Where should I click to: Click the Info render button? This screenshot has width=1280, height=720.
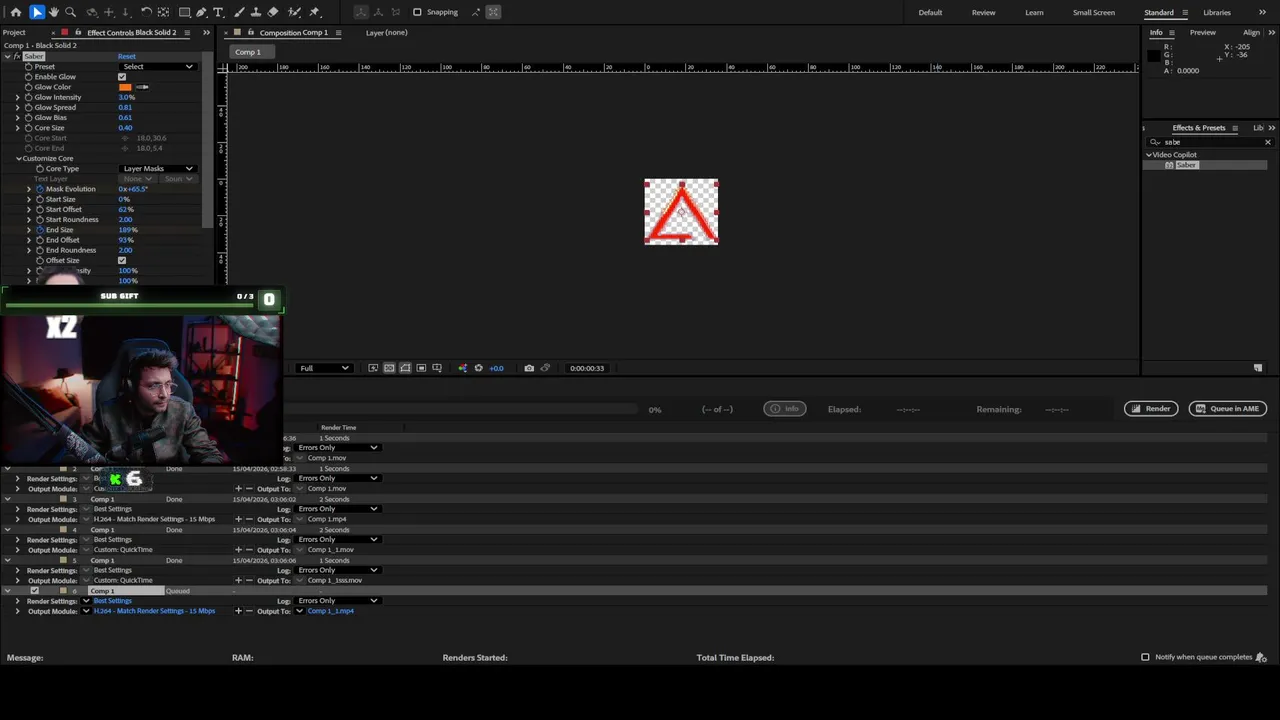[x=785, y=409]
